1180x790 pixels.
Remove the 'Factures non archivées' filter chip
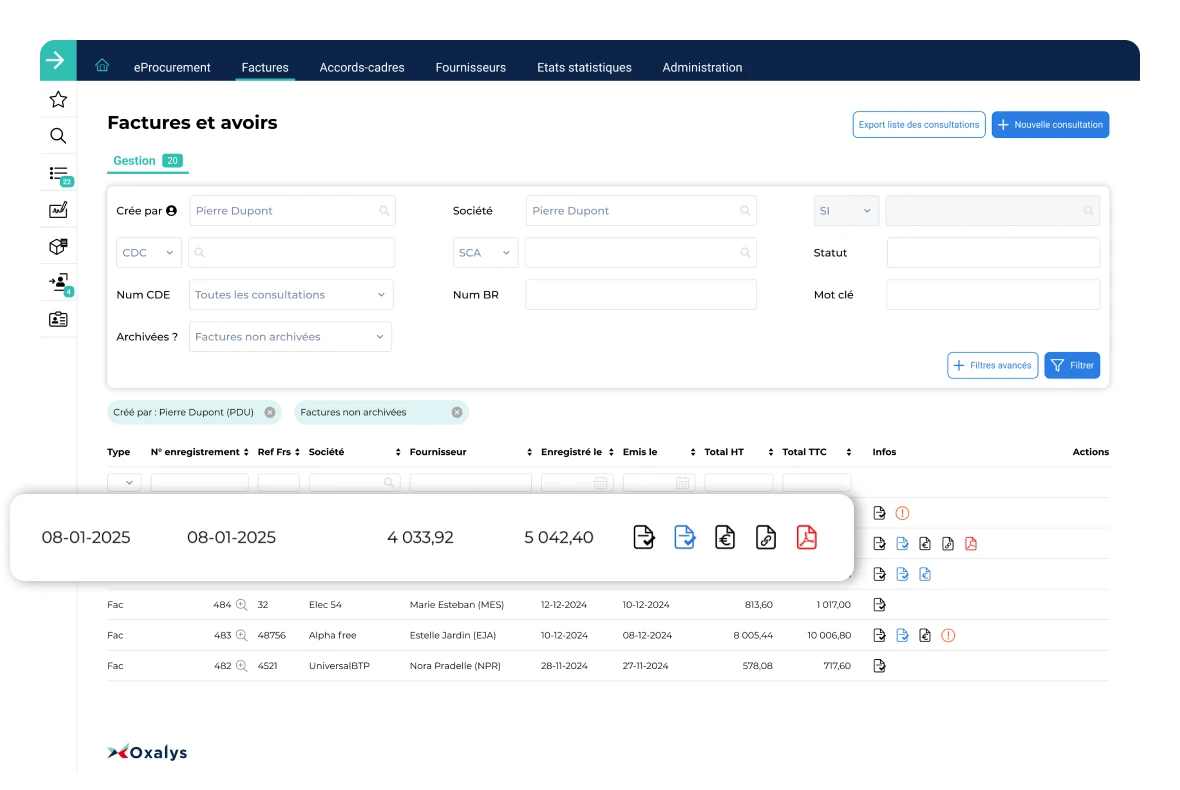pyautogui.click(x=457, y=412)
